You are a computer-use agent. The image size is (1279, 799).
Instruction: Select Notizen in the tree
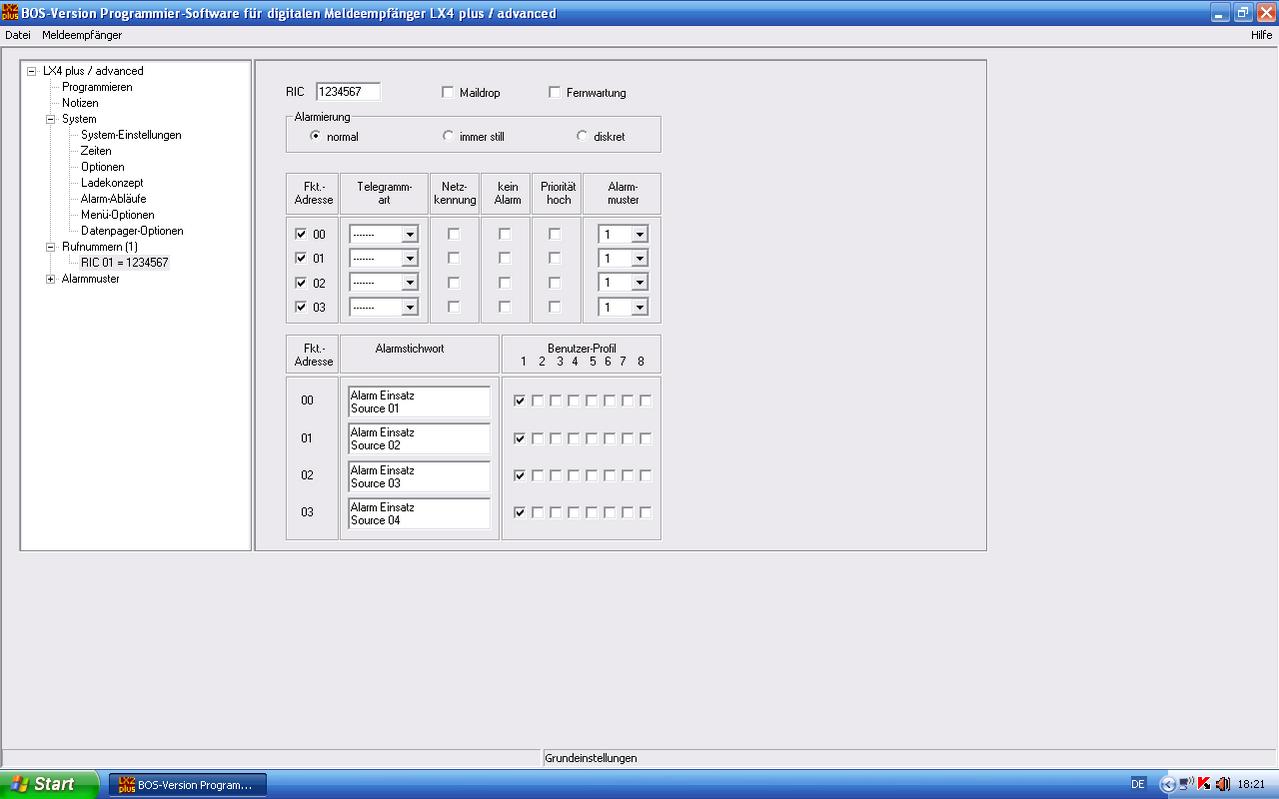point(80,103)
